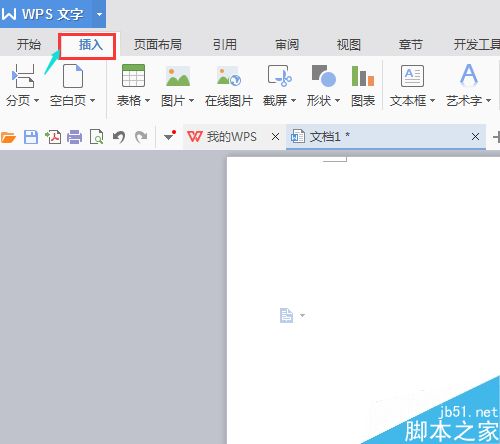
Task: Expand the 艺术字 dropdown arrow
Action: [x=488, y=100]
